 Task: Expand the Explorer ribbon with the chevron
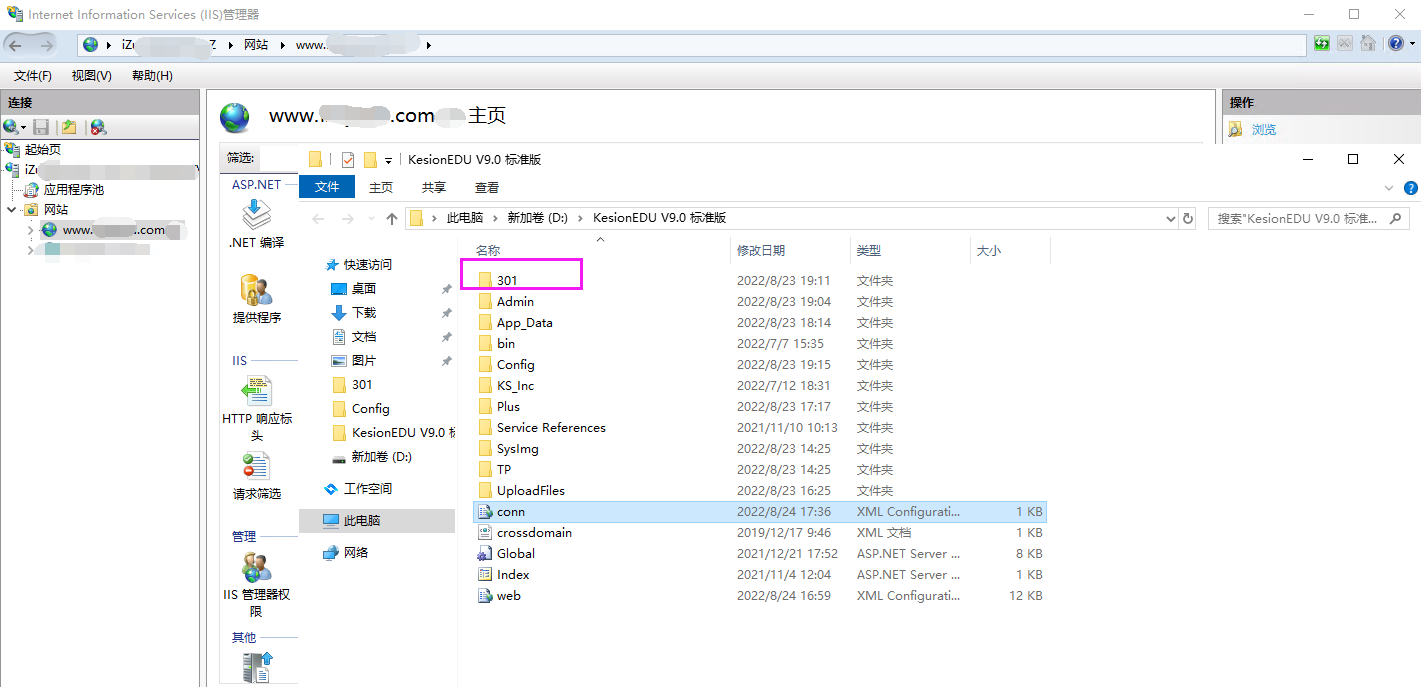(1388, 188)
